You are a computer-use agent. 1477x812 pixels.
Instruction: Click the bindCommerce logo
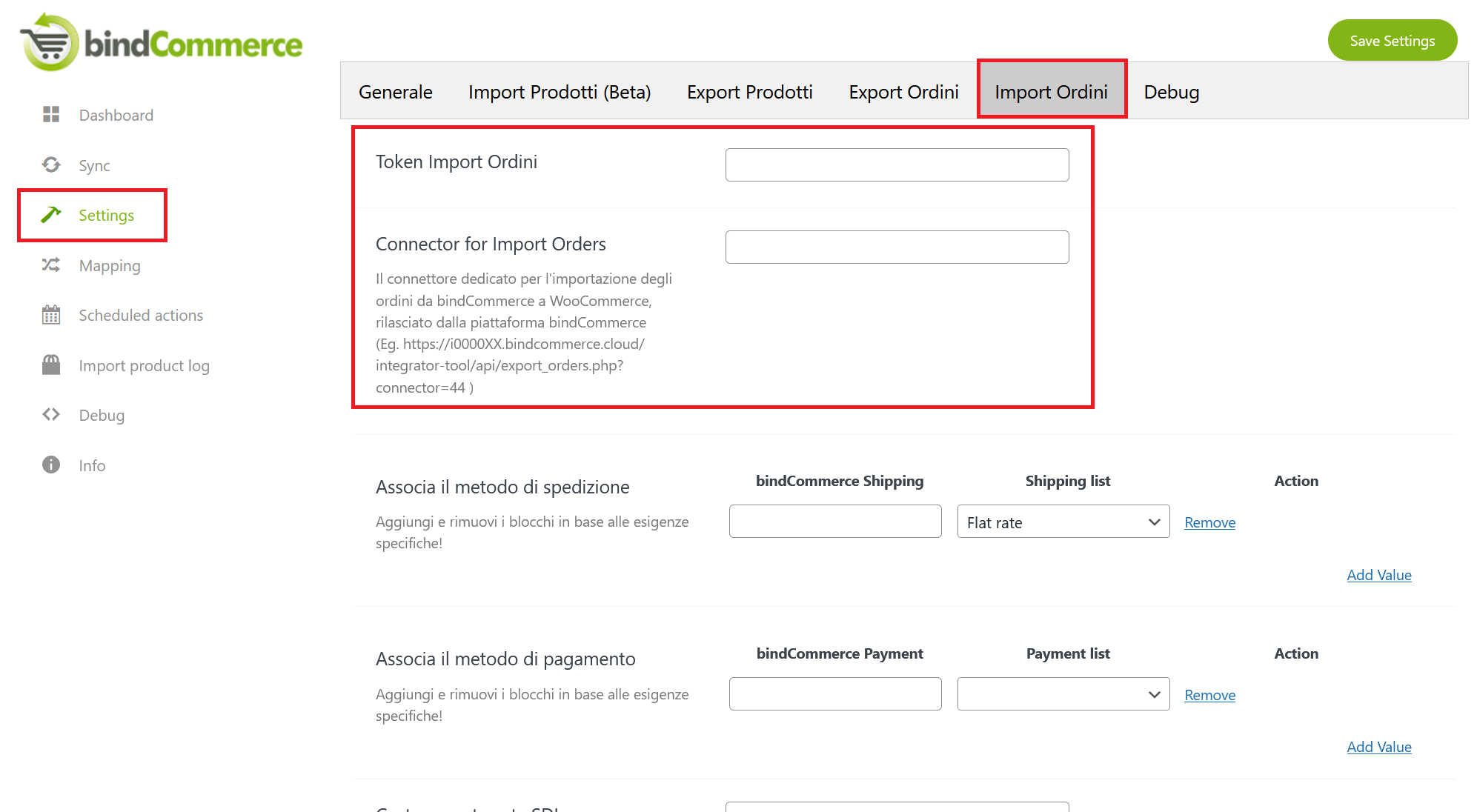[162, 43]
